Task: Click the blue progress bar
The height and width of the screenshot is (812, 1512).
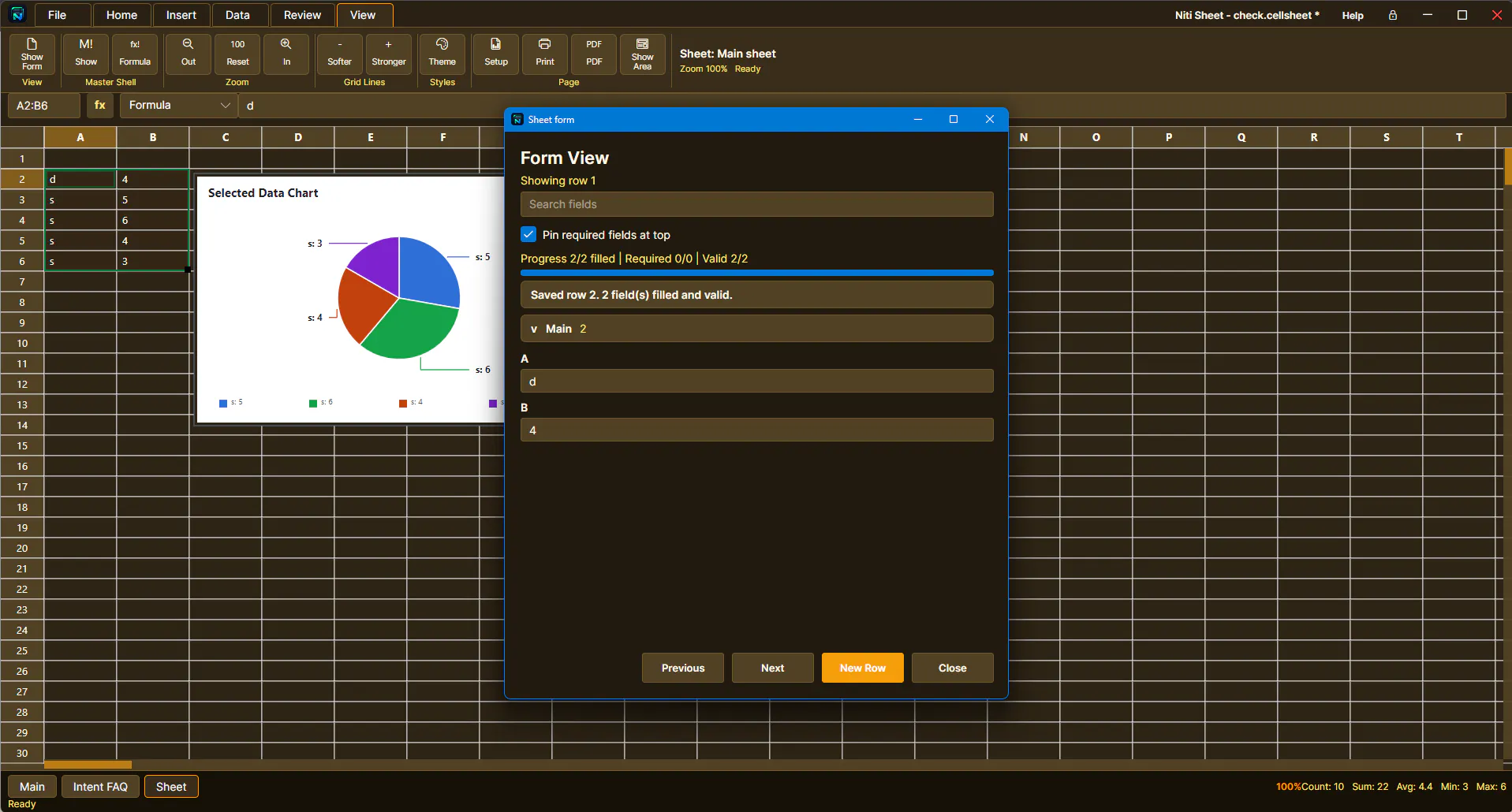Action: 757,273
